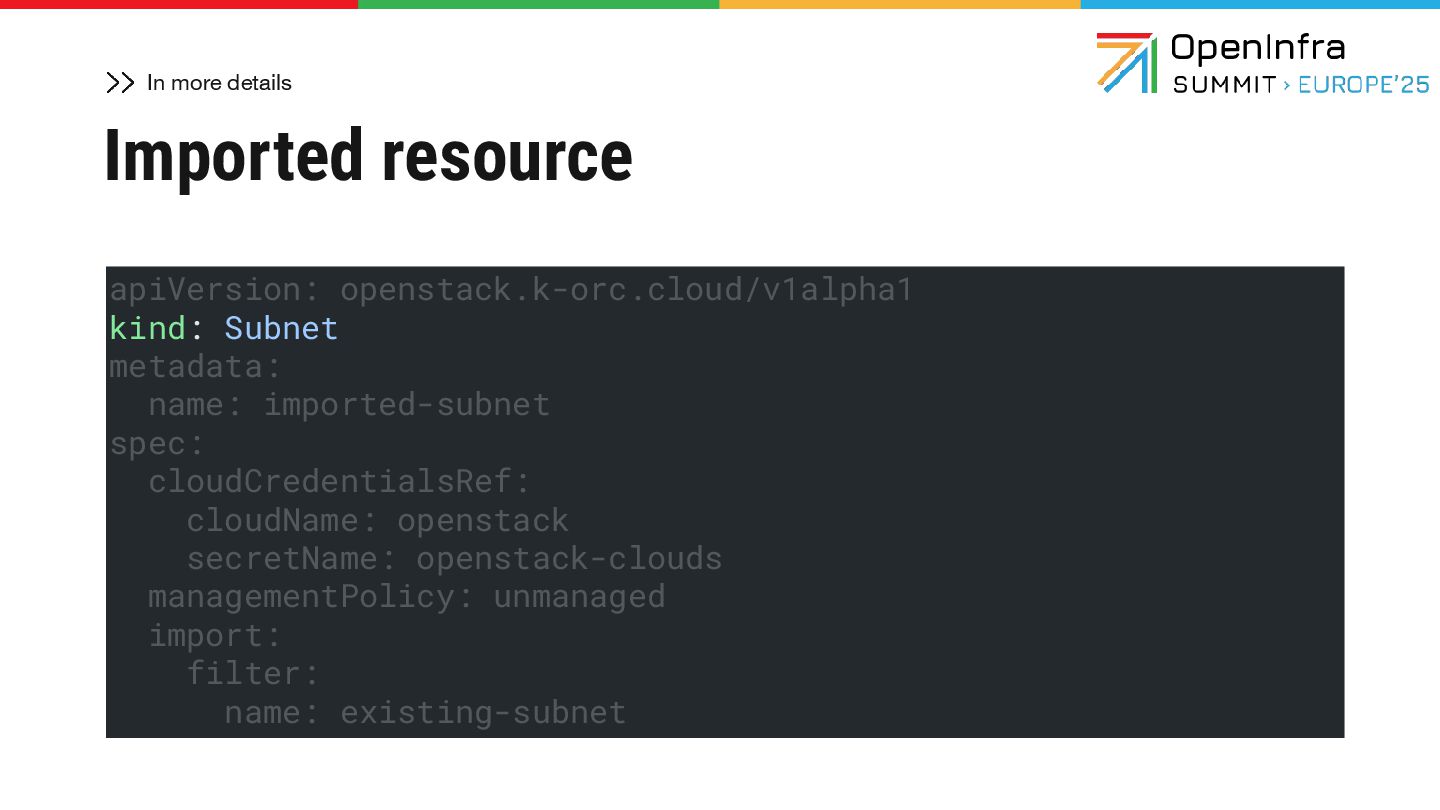Click the EUROPE'25 text in logo
This screenshot has width=1440, height=810.
pyautogui.click(x=1363, y=85)
